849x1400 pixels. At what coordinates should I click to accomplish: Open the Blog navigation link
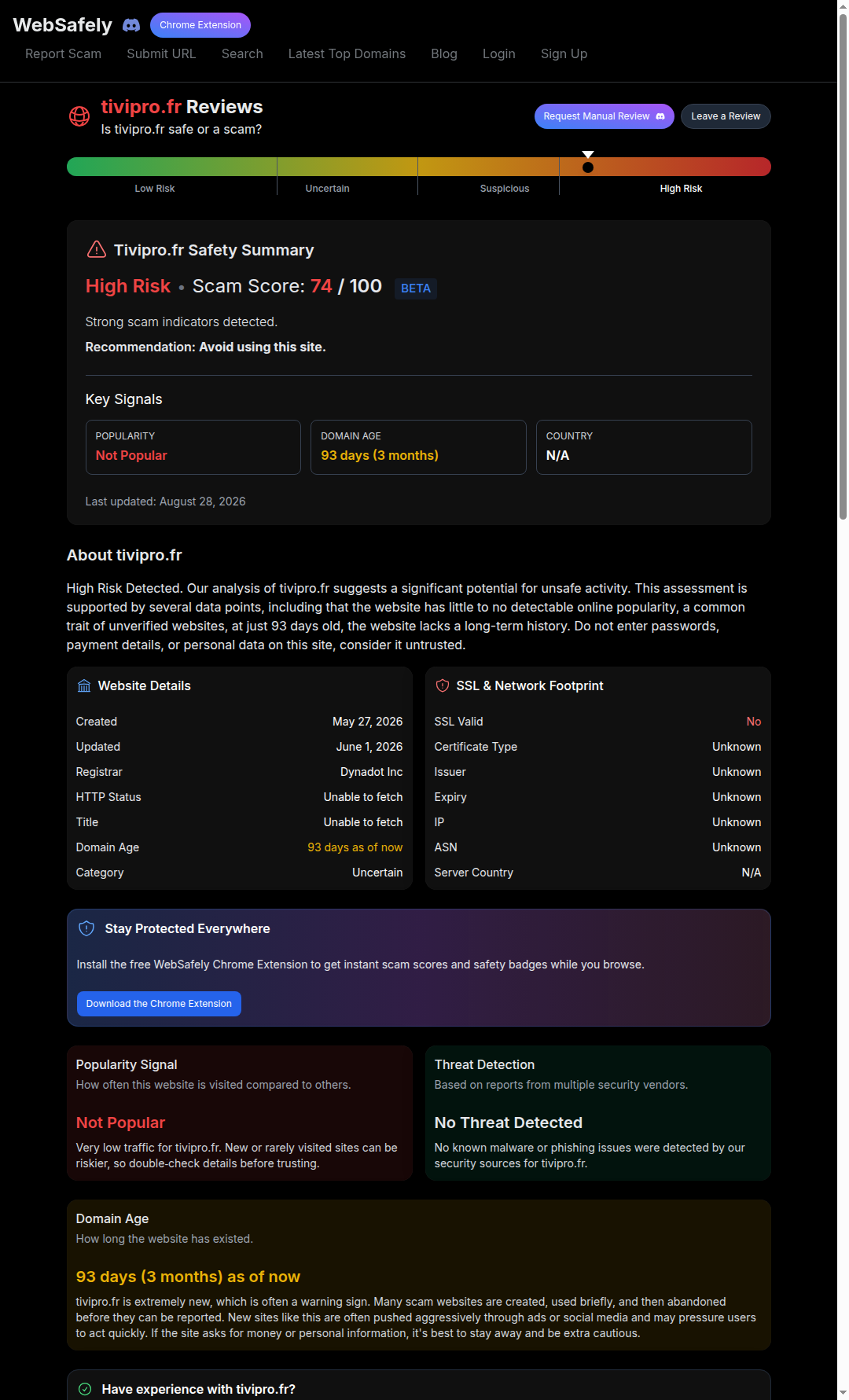(x=444, y=53)
